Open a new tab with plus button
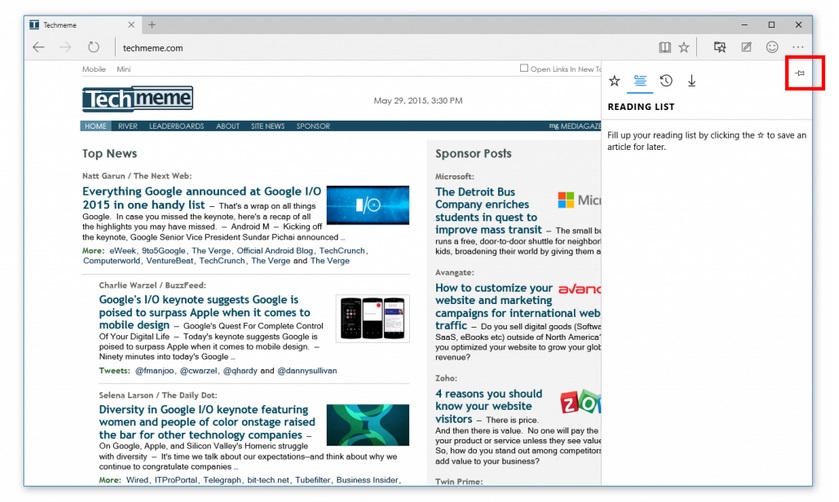 (x=152, y=25)
